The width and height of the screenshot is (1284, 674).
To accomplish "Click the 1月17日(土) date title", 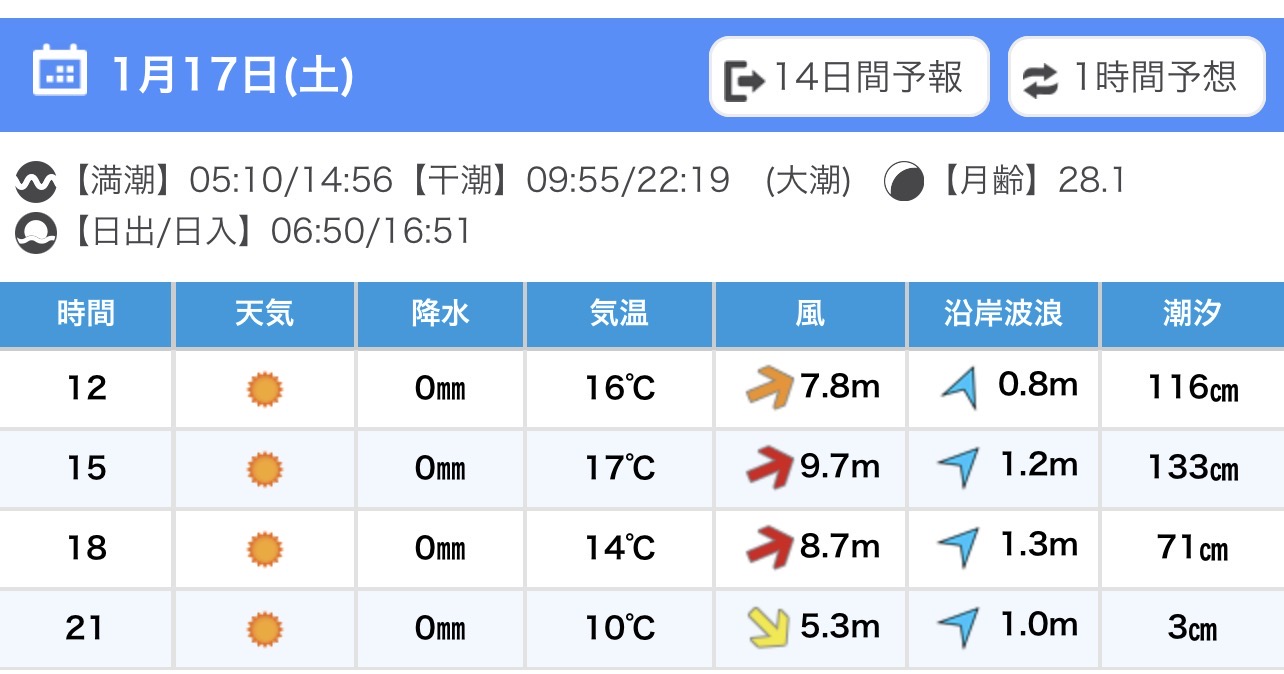I will tap(233, 76).
